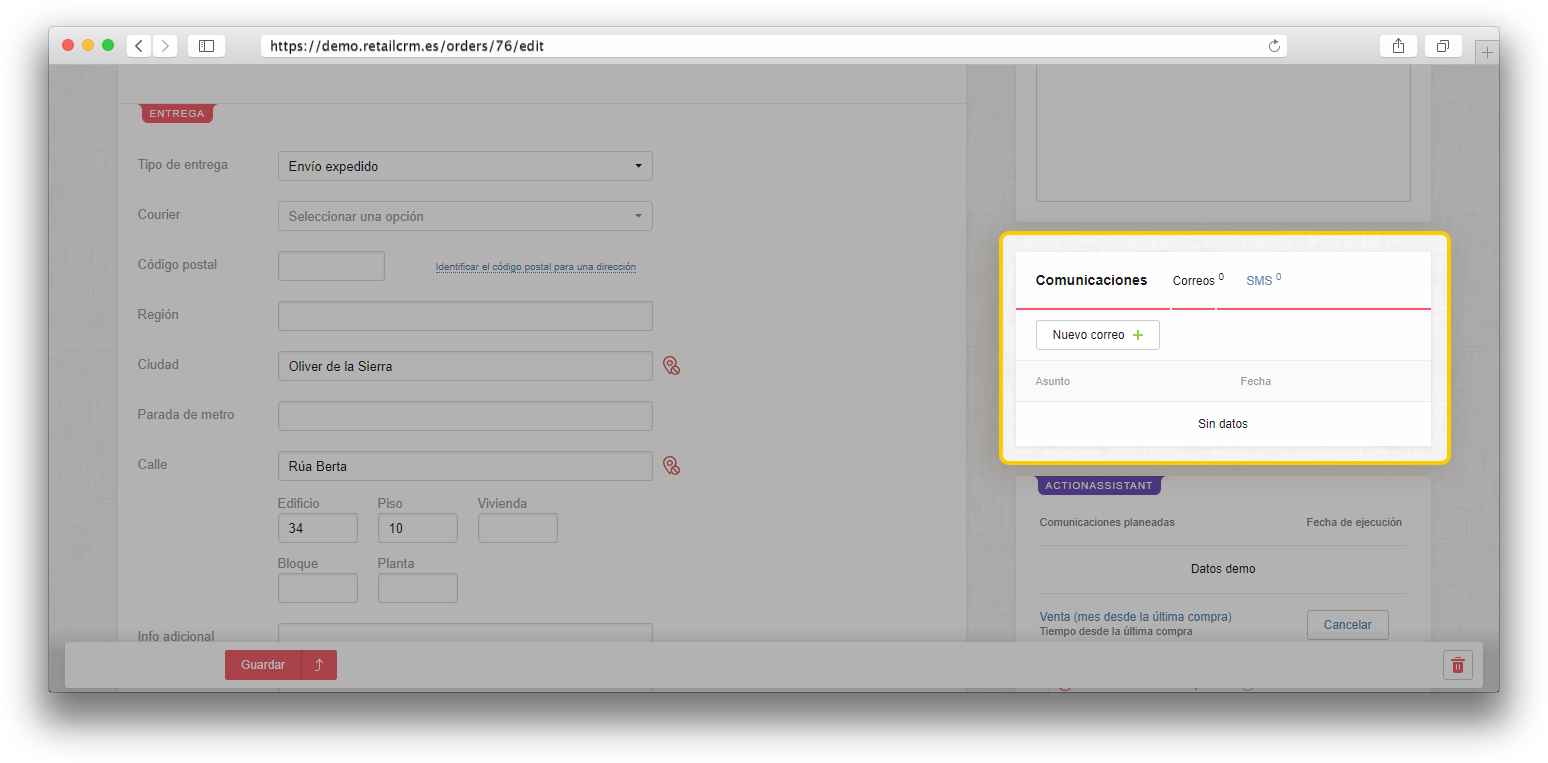Screen dimensions: 1548x763
Task: Open a new tab with plus button
Action: click(1487, 53)
